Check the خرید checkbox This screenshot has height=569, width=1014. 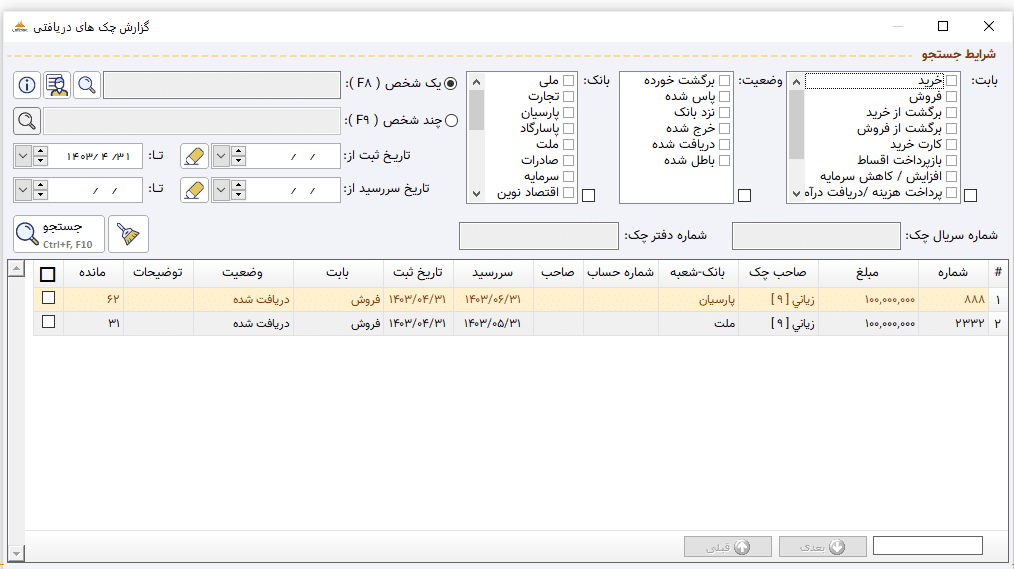point(951,80)
